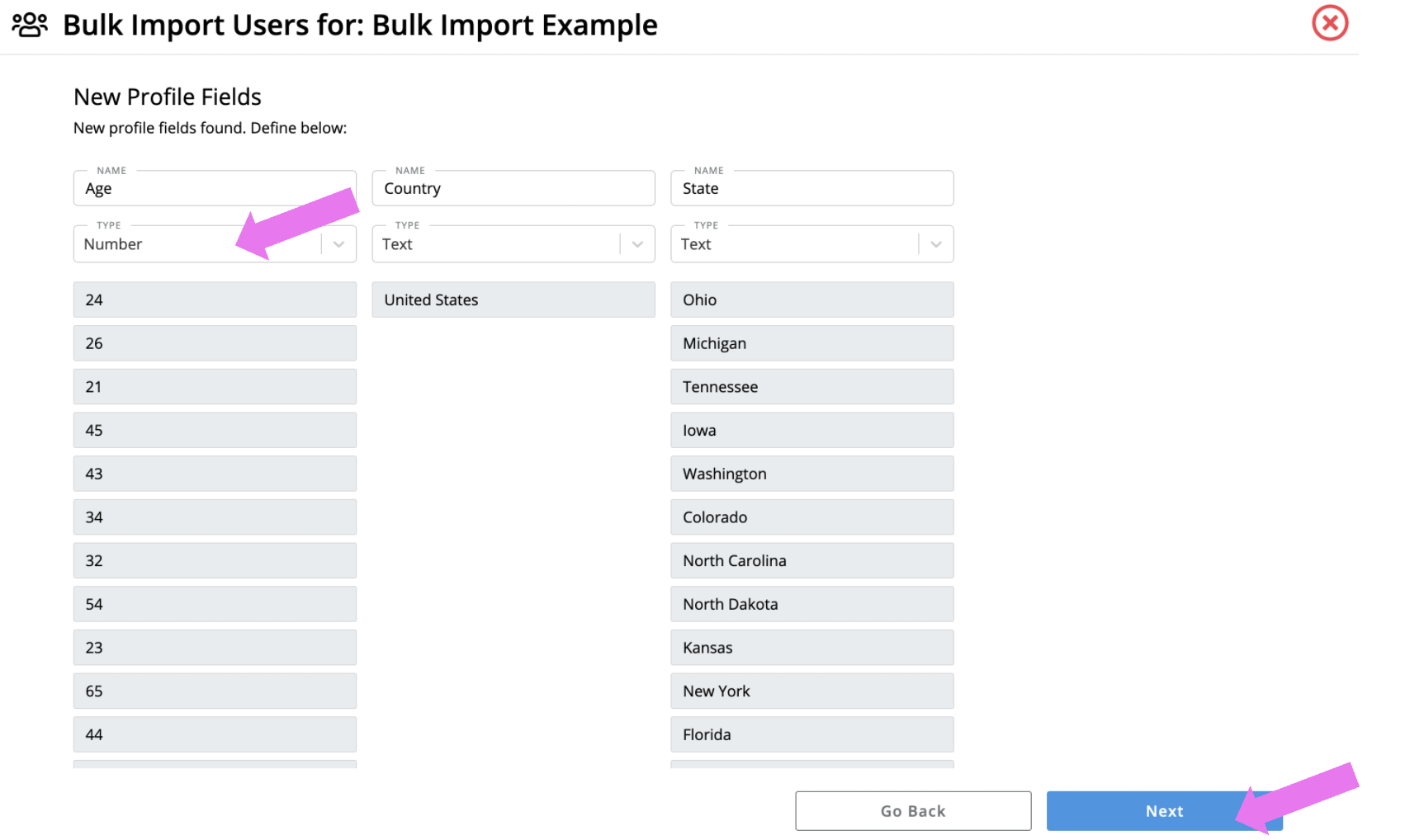
Task: Edit the Age name input field
Action: 215,189
